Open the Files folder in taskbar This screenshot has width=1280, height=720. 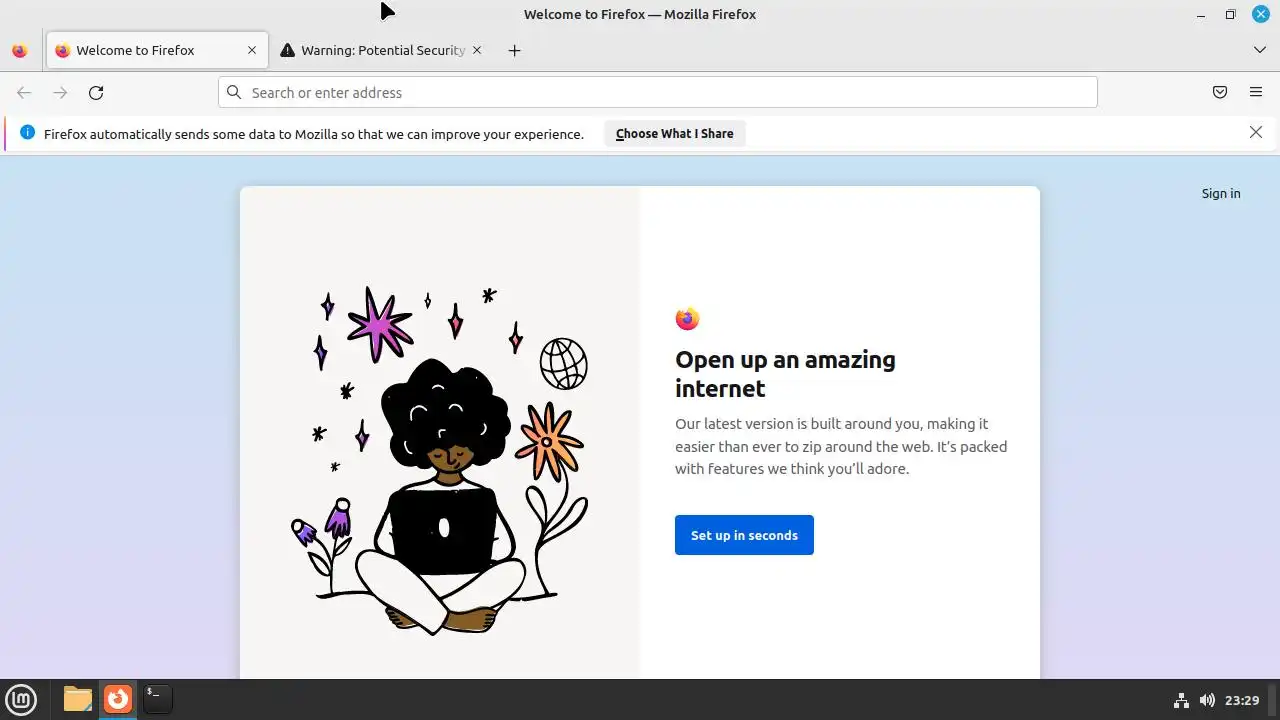pyautogui.click(x=77, y=699)
